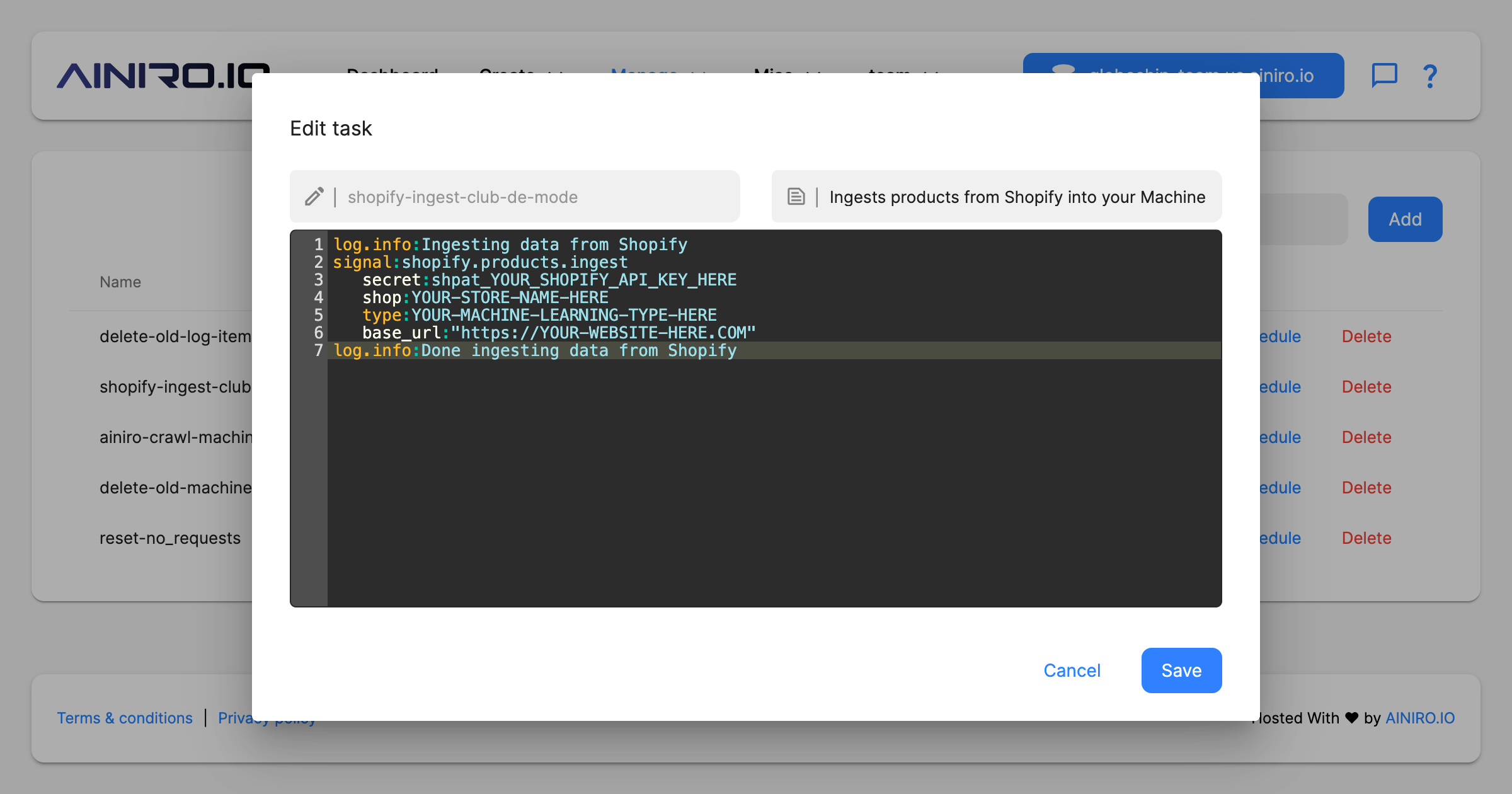Click the type YOUR-MACHINE-LEARNING-TYPE-HERE value
Viewport: 1512px width, 794px height.
click(564, 315)
